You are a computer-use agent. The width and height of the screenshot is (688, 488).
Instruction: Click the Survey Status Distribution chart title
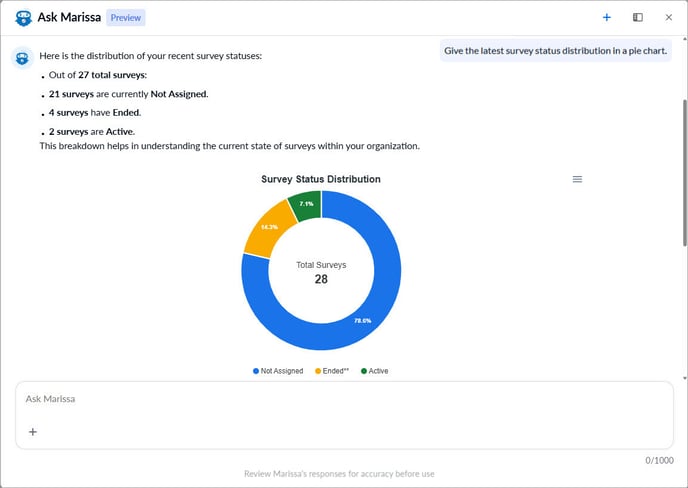tap(320, 179)
